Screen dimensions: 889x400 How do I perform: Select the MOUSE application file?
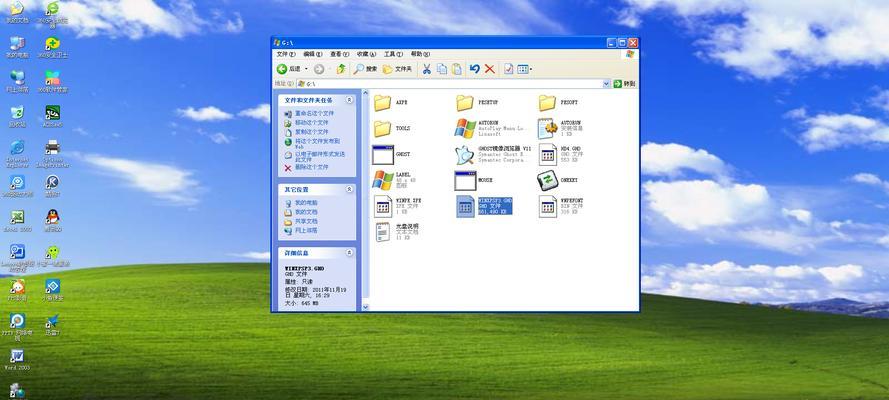click(x=465, y=180)
